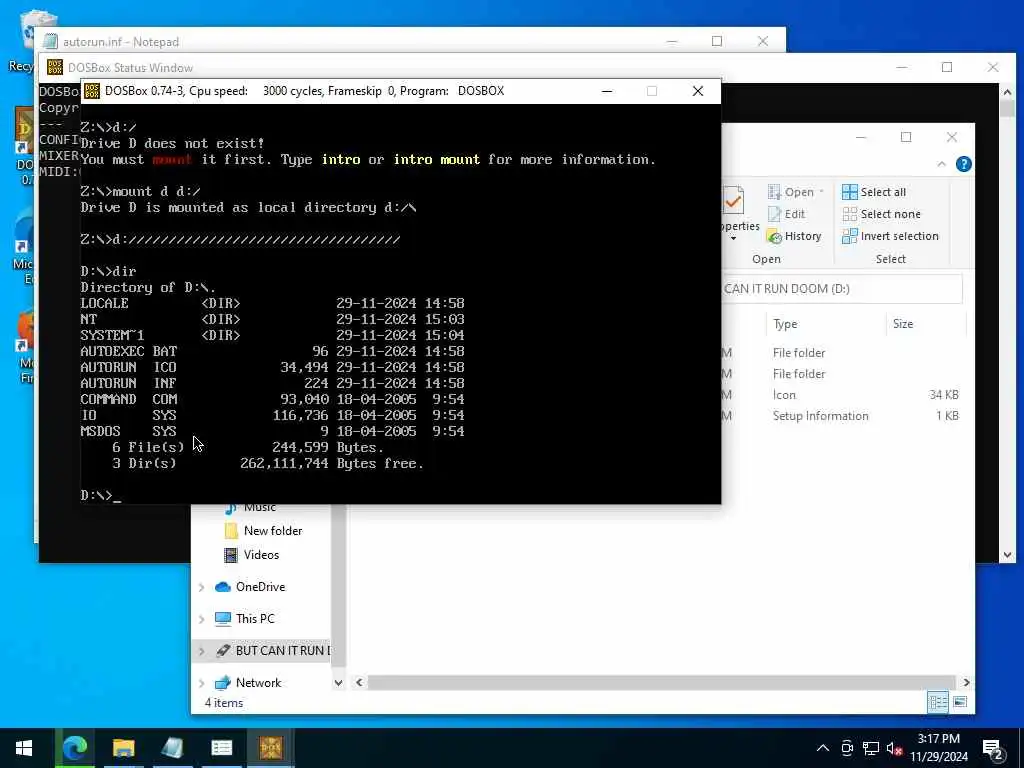1024x768 pixels.
Task: Select This PC in navigation pane
Action: pyautogui.click(x=255, y=618)
